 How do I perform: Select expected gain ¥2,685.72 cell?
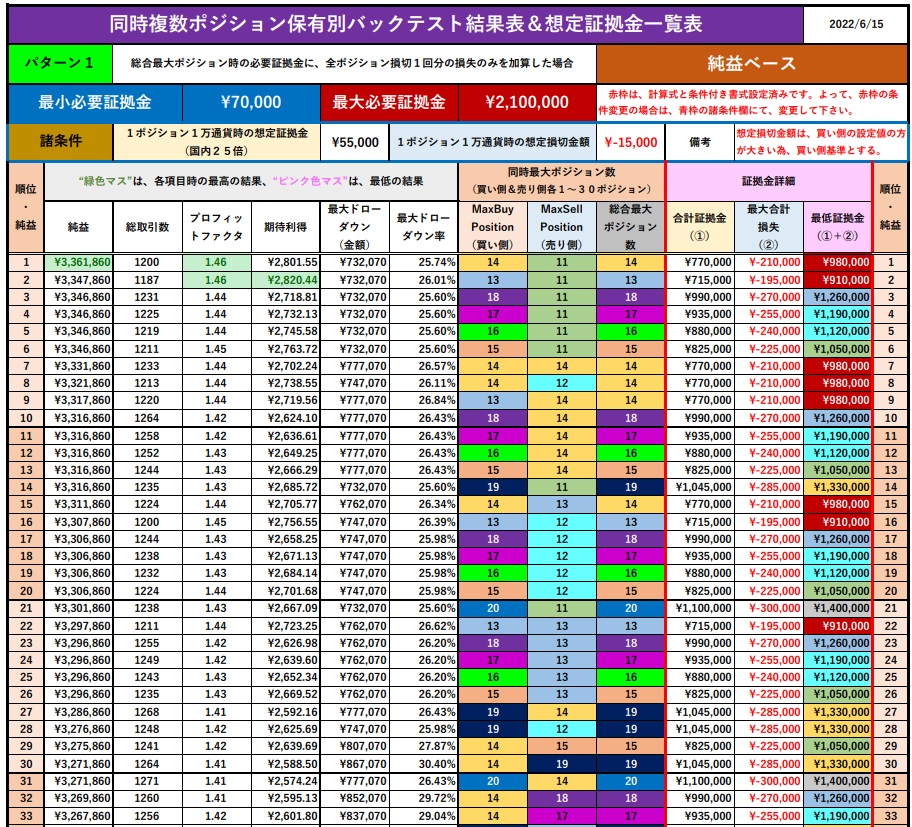286,487
